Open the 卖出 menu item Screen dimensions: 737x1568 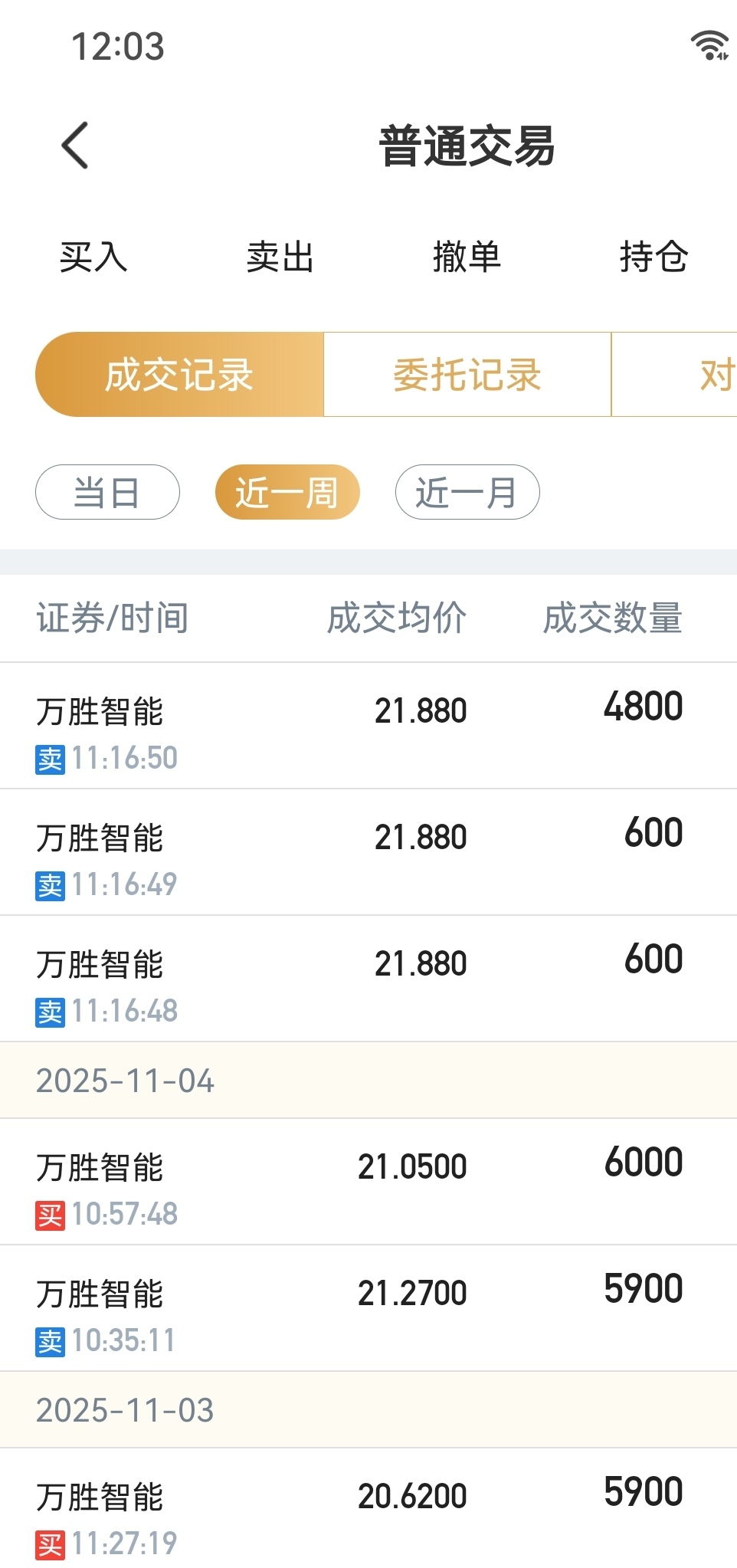[280, 257]
